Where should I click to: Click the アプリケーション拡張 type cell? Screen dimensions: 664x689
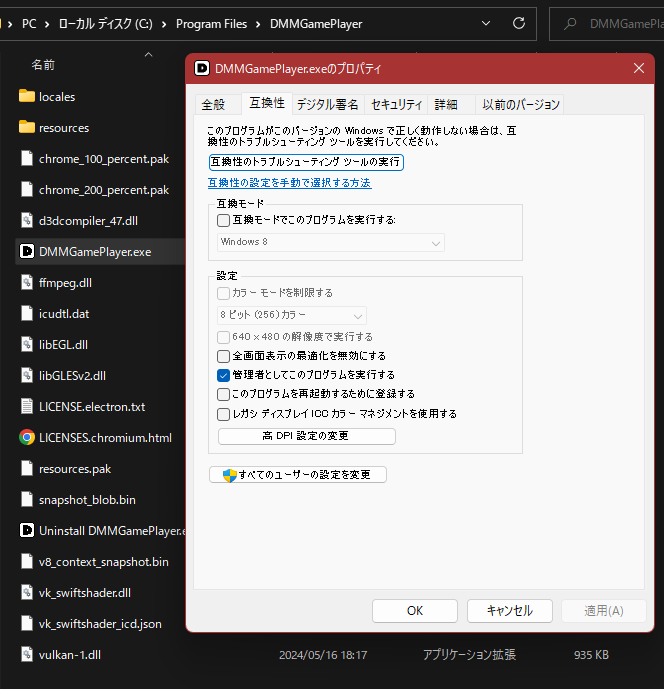coord(469,655)
